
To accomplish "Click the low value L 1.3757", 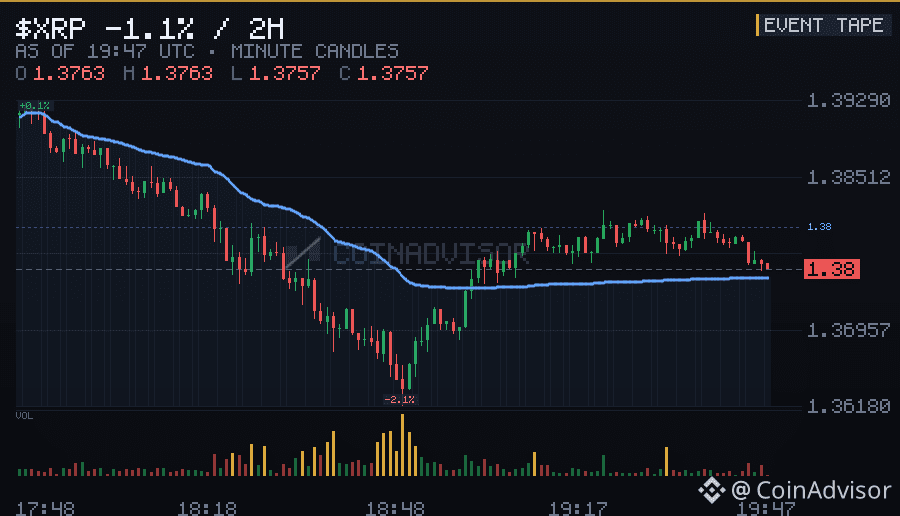I will click(276, 73).
